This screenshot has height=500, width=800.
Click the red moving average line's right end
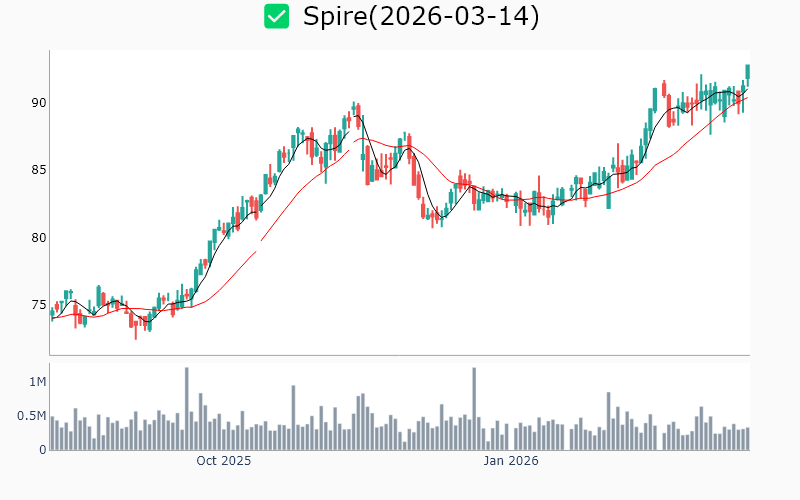click(x=746, y=97)
